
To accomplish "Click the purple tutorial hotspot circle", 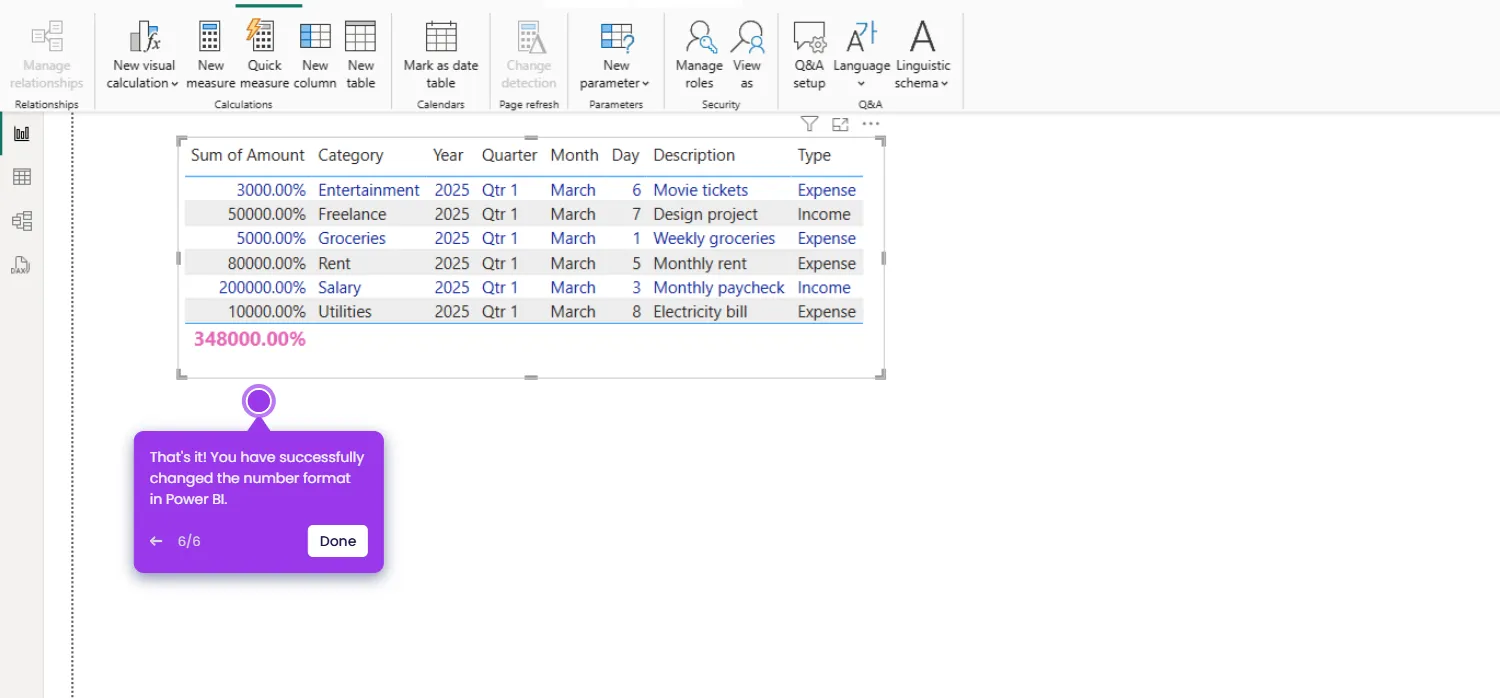I will click(259, 402).
